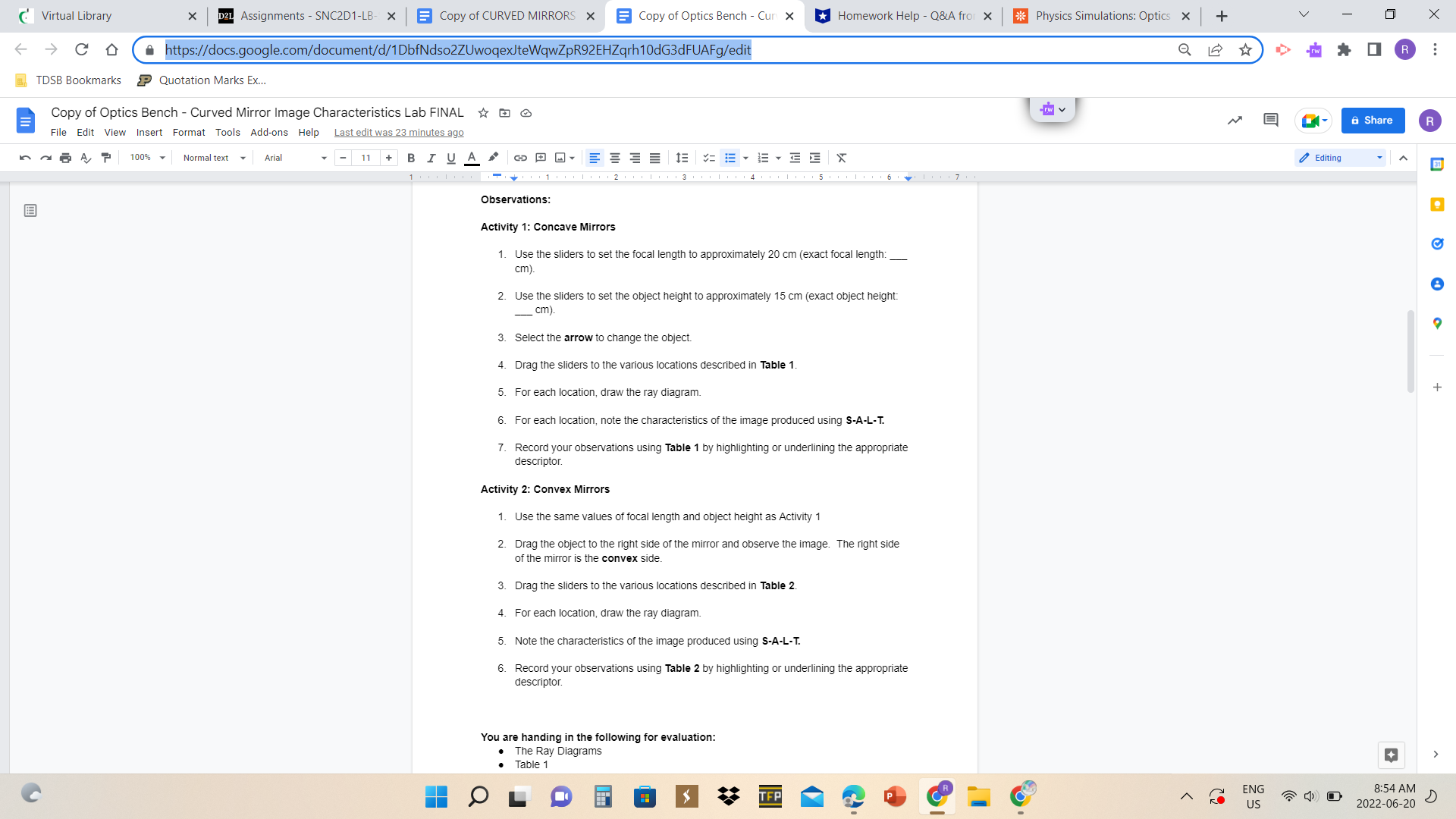Screen dimensions: 1456x819
Task: Open the font family dropdown
Action: [293, 158]
